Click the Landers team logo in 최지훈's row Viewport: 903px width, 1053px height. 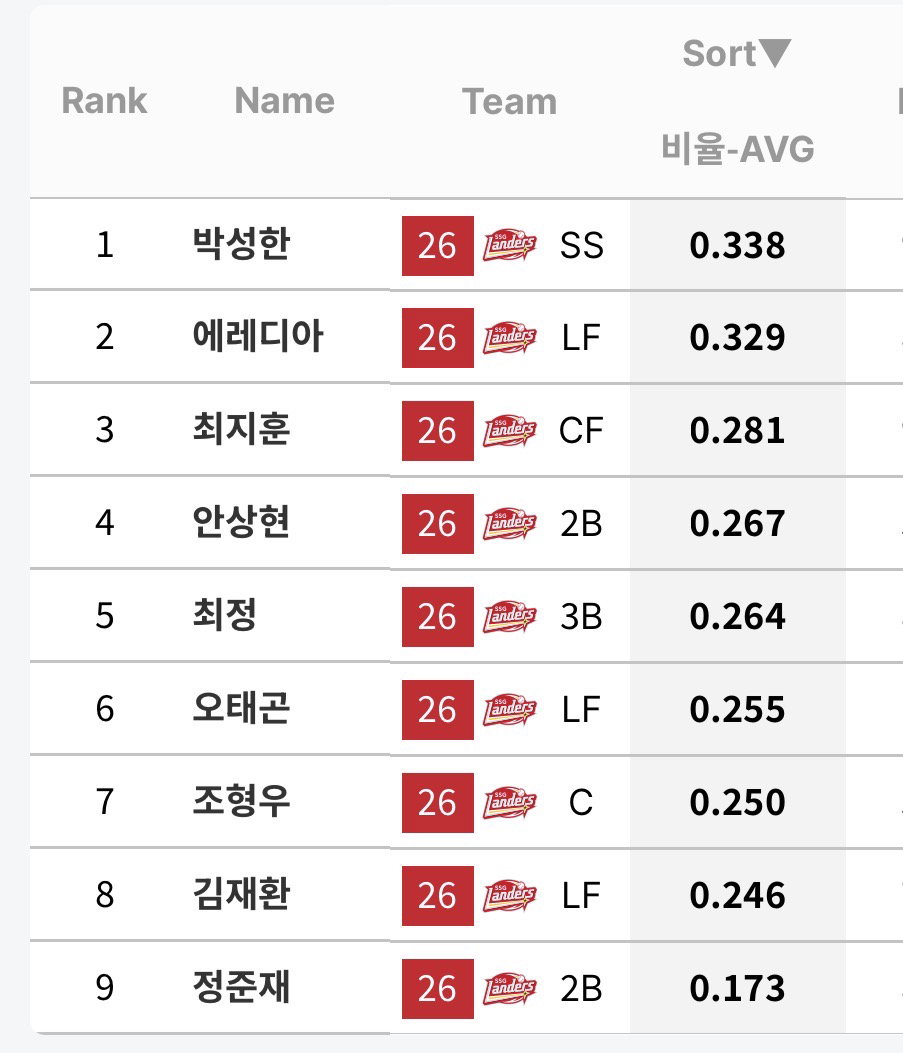pyautogui.click(x=510, y=431)
